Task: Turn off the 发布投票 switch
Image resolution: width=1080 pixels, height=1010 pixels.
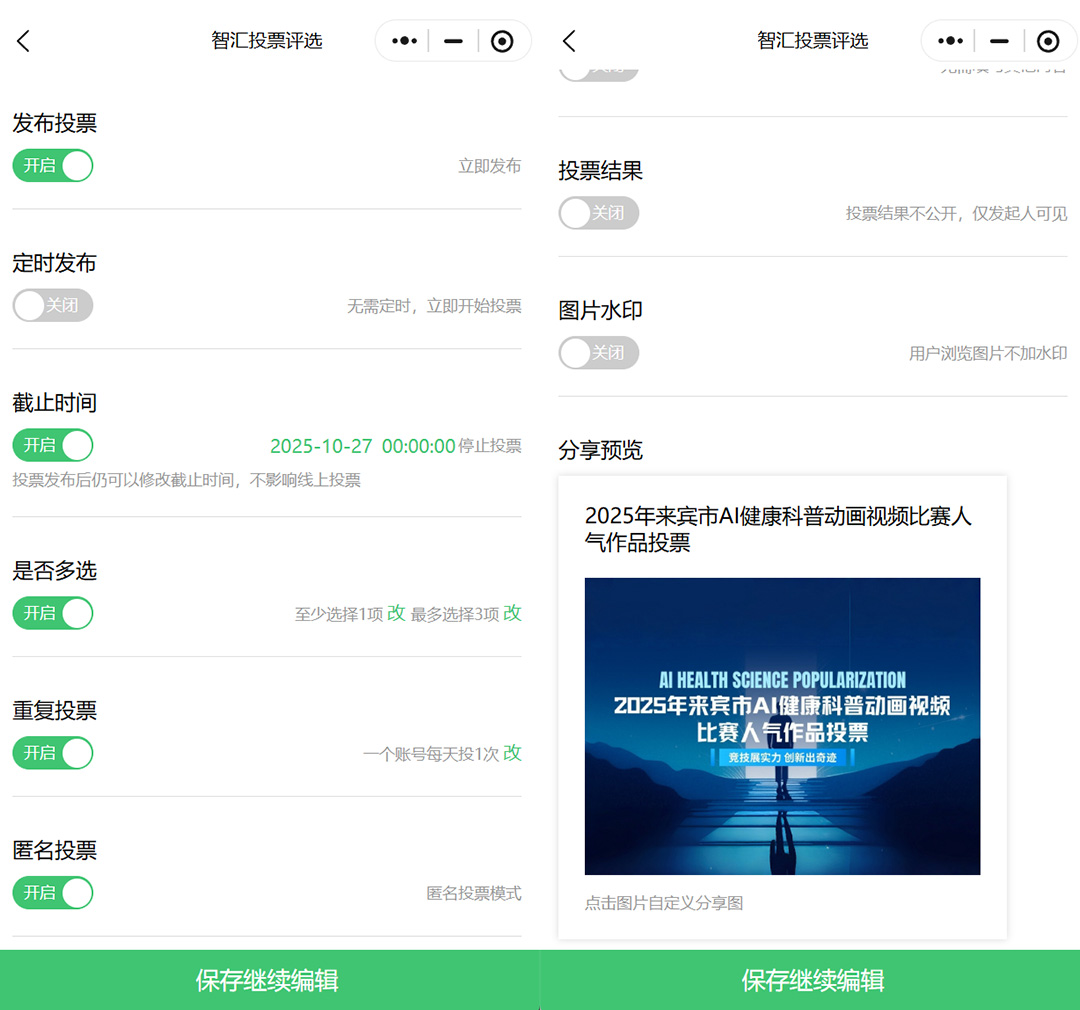Action: pyautogui.click(x=53, y=166)
